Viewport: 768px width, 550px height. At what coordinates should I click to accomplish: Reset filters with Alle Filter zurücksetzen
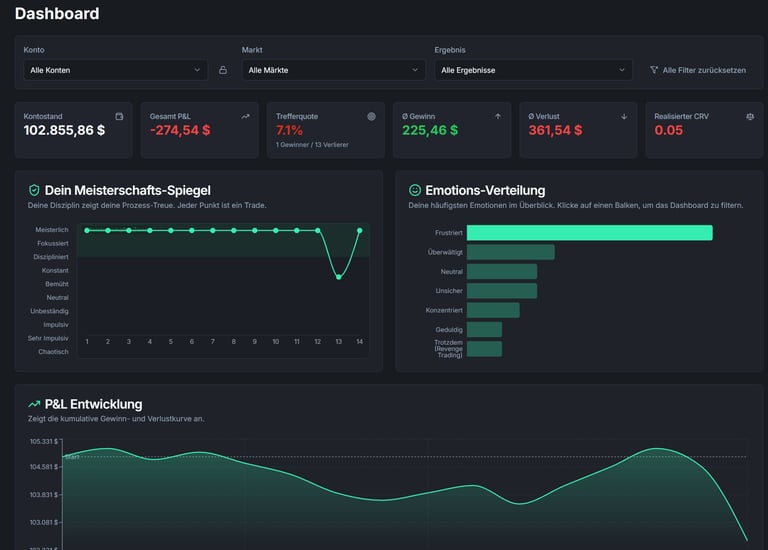click(x=698, y=70)
